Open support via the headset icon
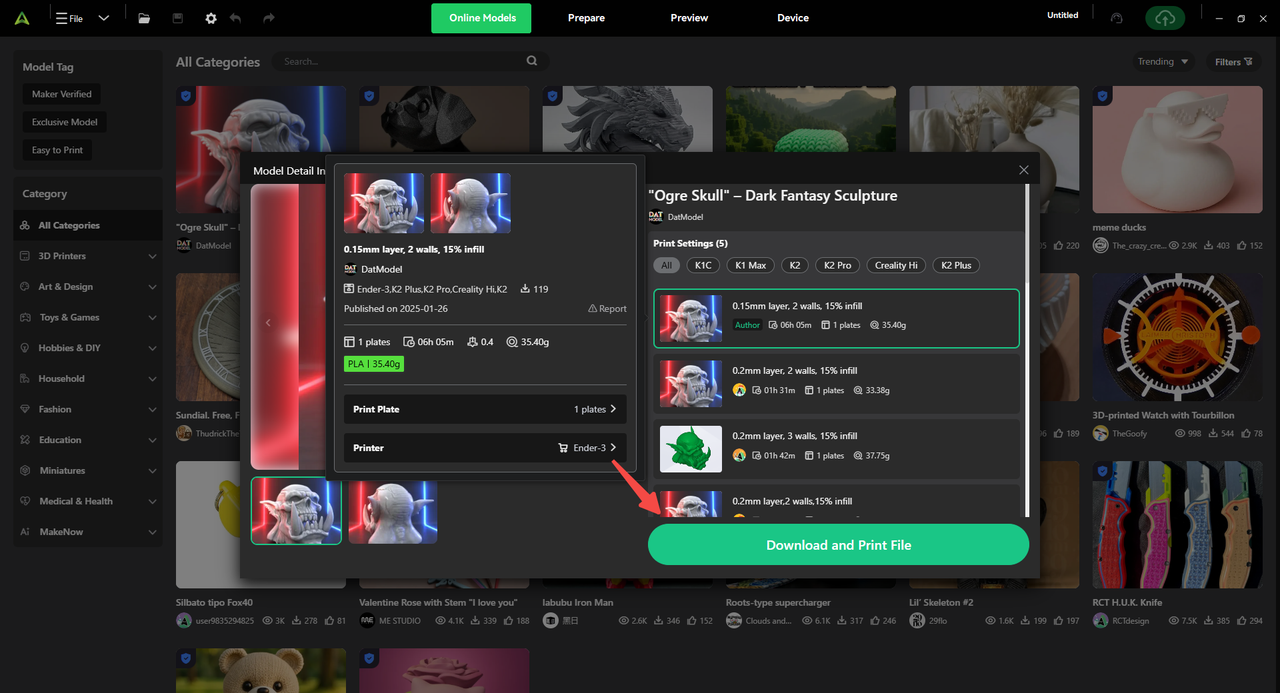This screenshot has height=693, width=1280. point(1117,18)
